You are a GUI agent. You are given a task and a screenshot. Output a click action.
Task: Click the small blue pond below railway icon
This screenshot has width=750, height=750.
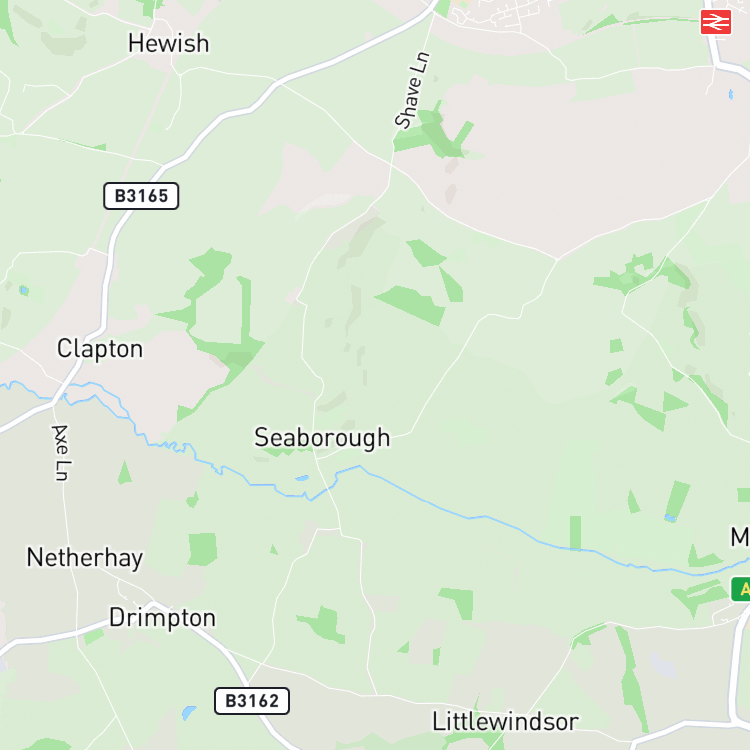tap(730, 94)
